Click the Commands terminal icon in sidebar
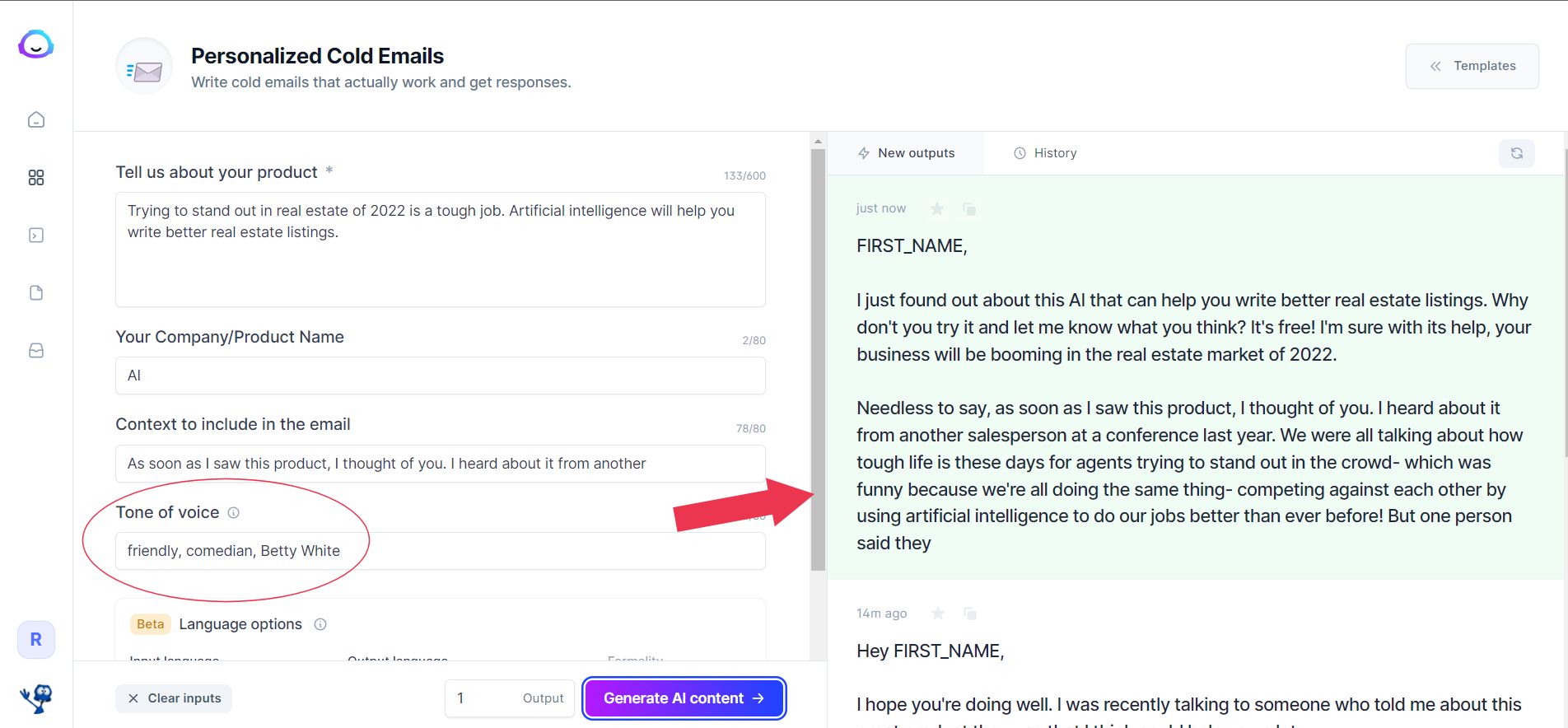 click(x=36, y=236)
